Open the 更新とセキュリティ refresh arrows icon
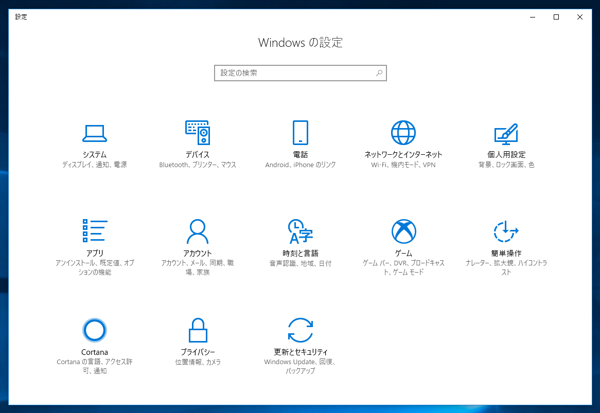 pyautogui.click(x=300, y=330)
